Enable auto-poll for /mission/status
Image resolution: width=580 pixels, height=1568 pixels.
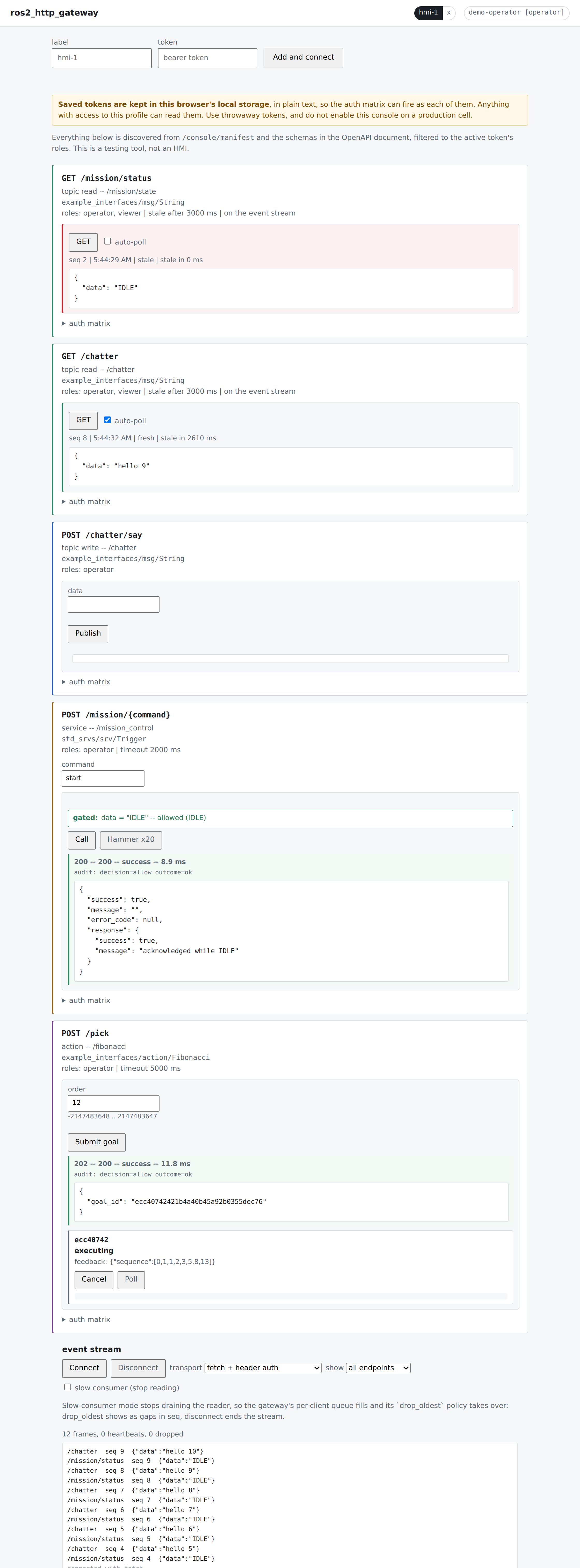tap(107, 242)
